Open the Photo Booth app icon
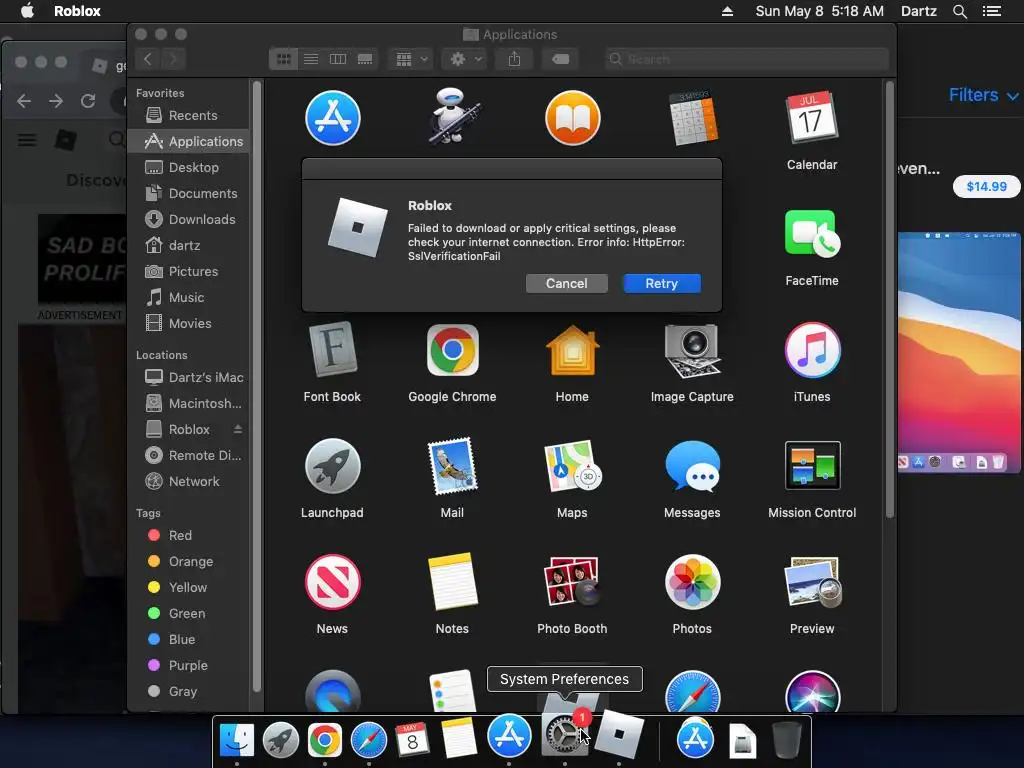 [x=572, y=582]
